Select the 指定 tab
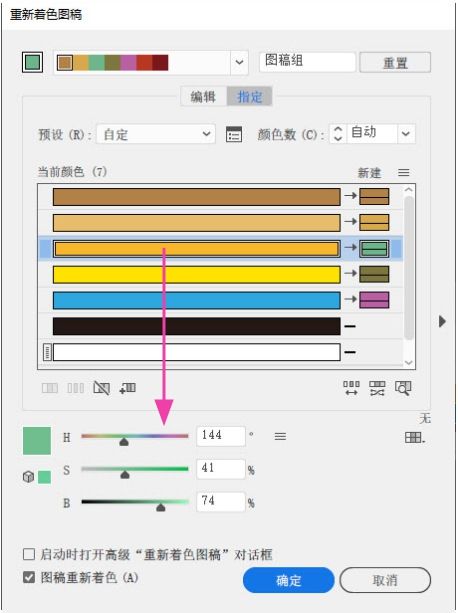Image resolution: width=458 pixels, height=613 pixels. pos(249,97)
